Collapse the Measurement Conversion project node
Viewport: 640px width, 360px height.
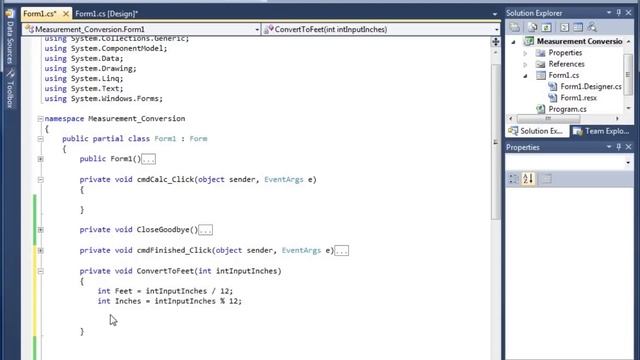513,42
